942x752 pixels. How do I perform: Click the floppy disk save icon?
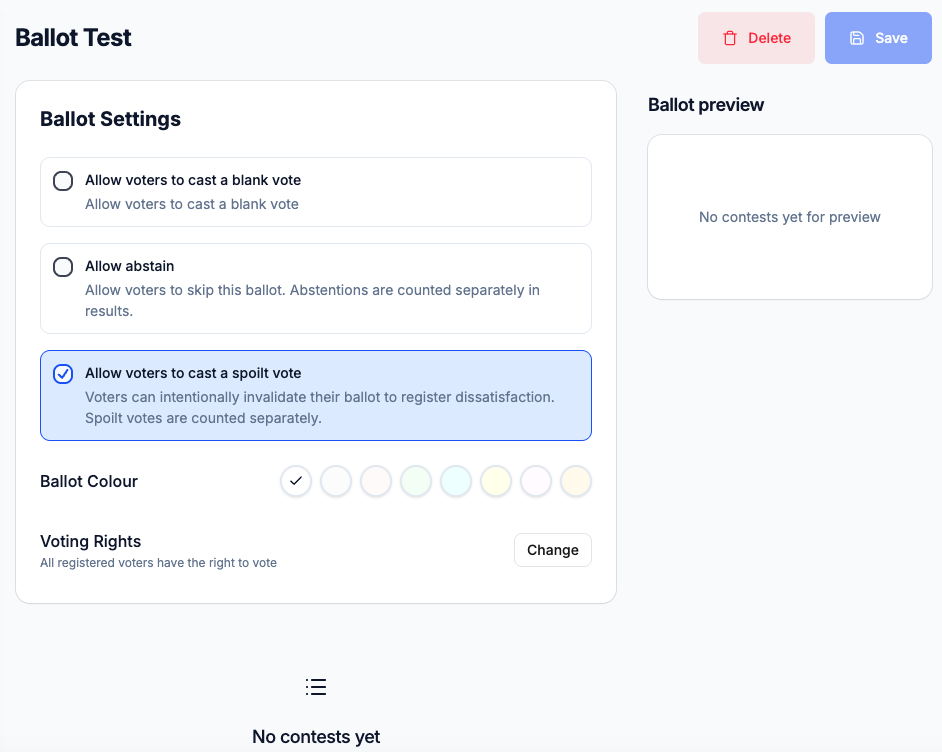[857, 38]
